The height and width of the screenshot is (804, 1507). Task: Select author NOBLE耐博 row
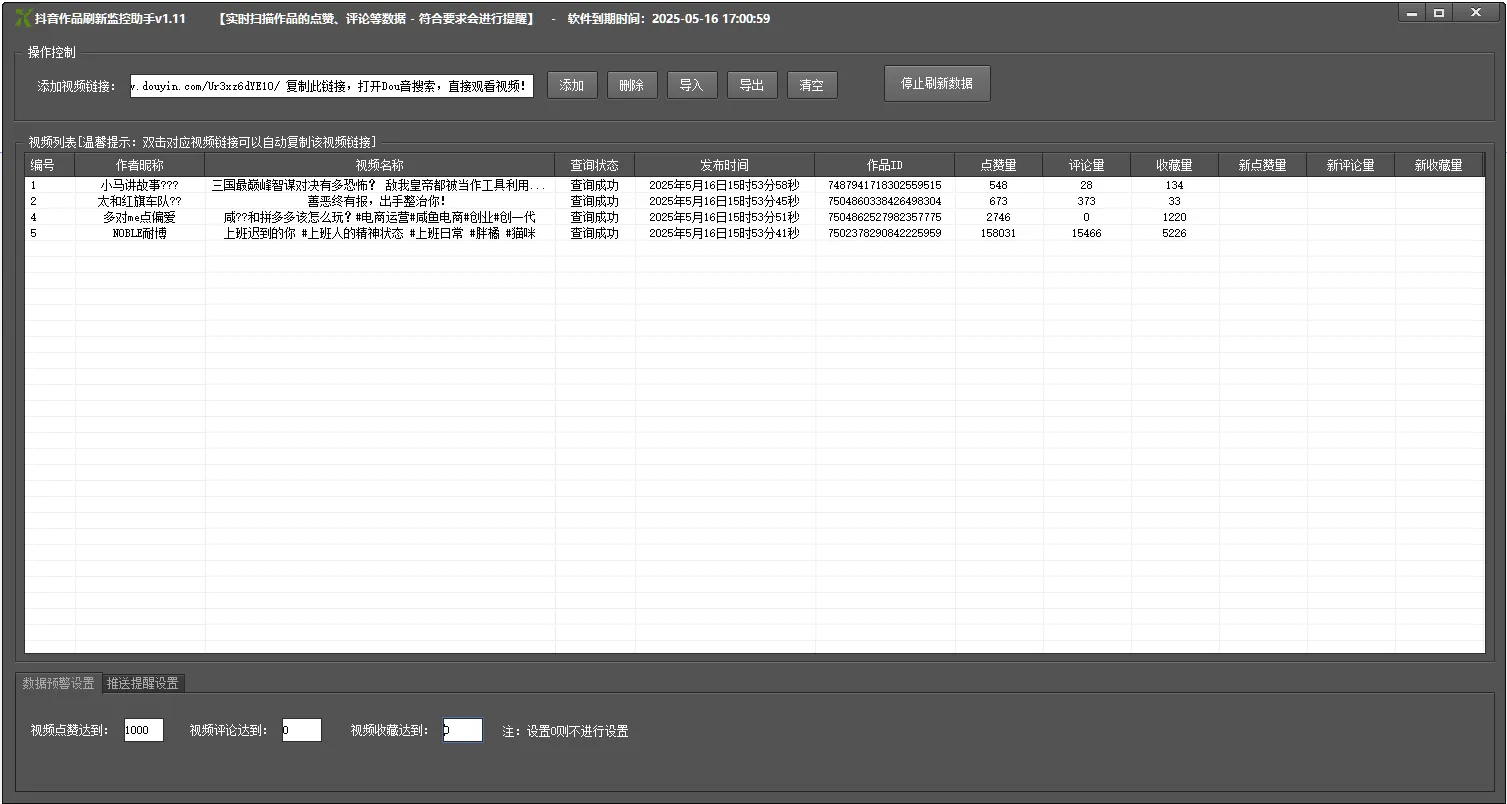coord(140,233)
